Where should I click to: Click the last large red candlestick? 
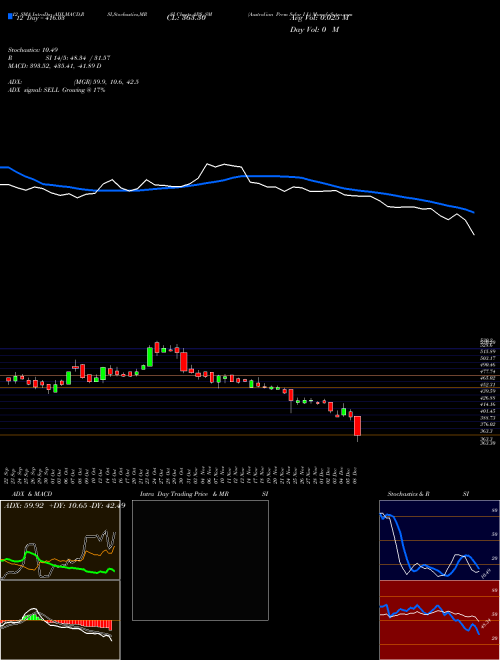357,426
